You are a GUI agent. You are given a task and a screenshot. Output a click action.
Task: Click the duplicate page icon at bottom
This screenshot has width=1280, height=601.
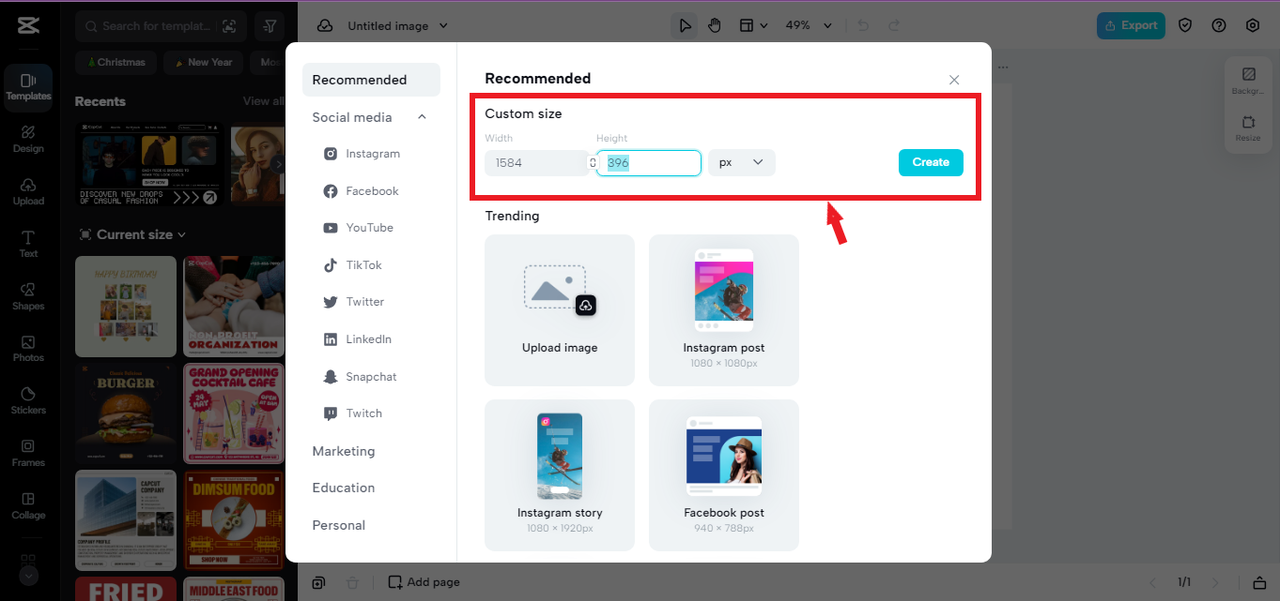(318, 582)
